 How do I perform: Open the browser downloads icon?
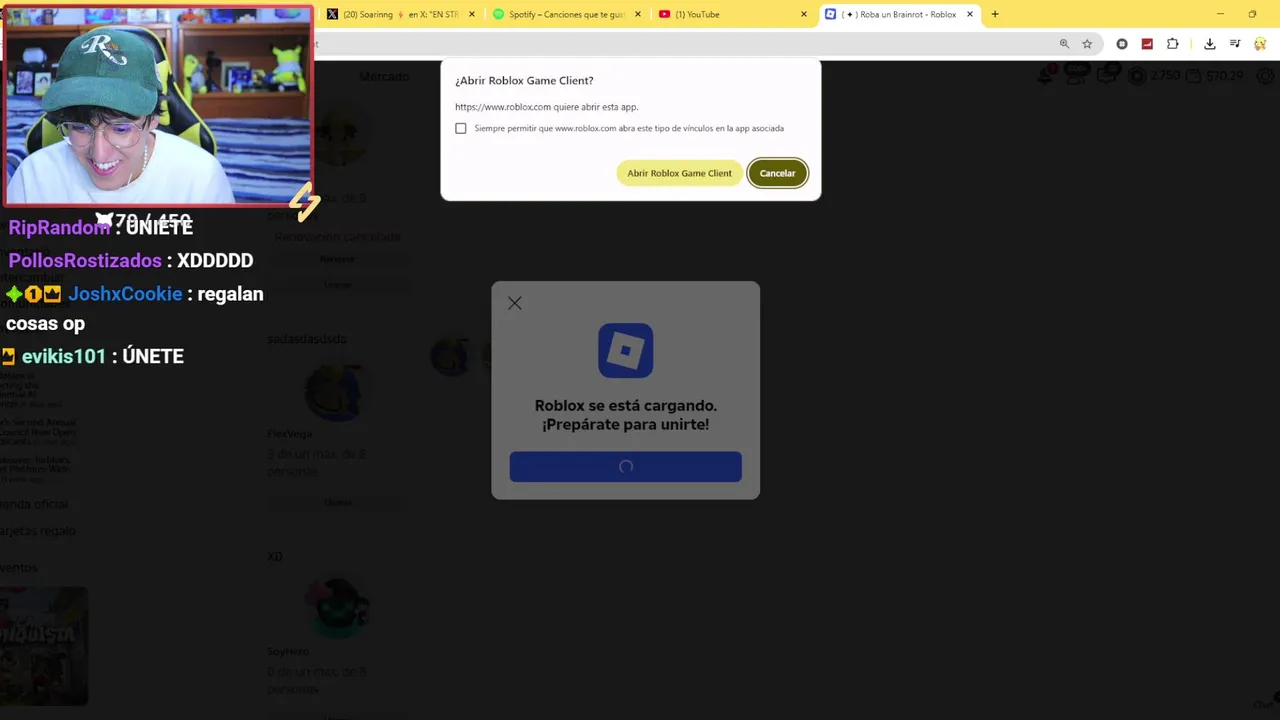(x=1210, y=44)
